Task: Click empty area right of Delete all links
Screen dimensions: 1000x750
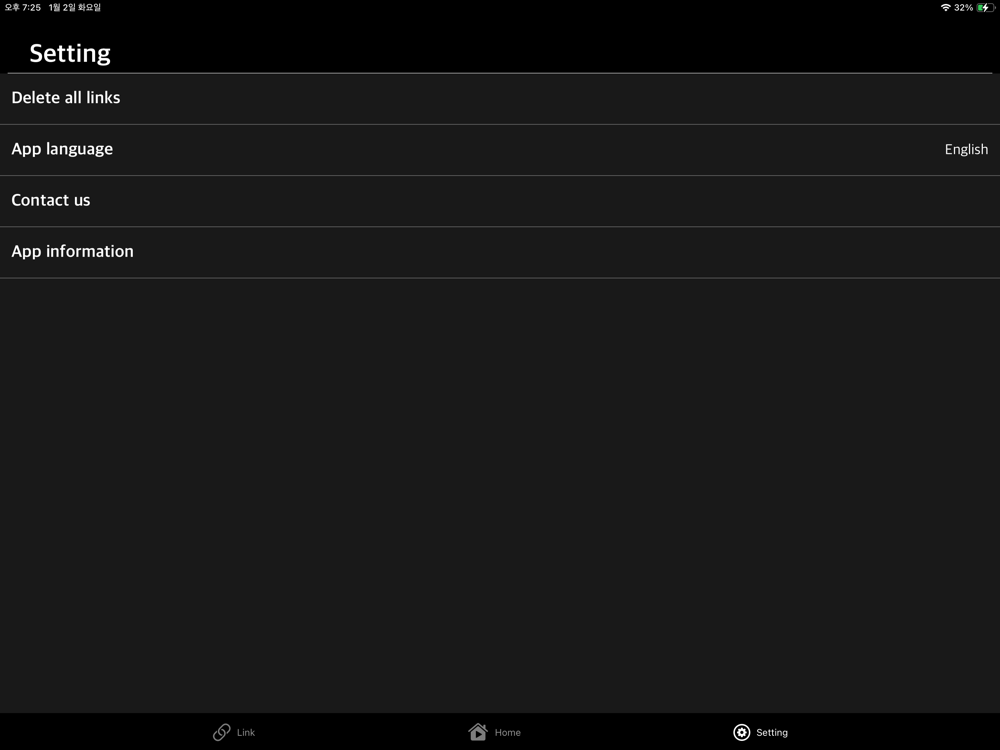Action: tap(560, 99)
